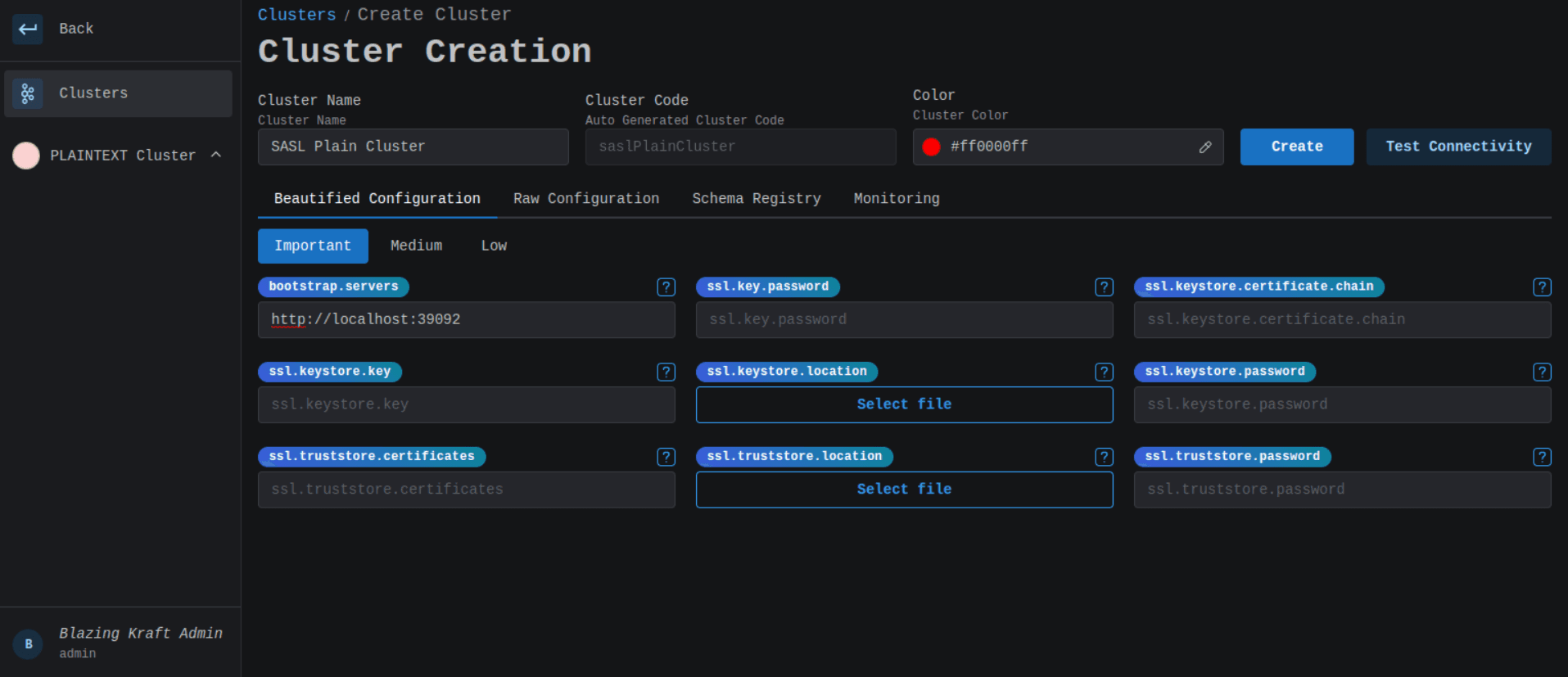The width and height of the screenshot is (1568, 677).
Task: Open color picker edit pencil icon
Action: click(x=1205, y=147)
